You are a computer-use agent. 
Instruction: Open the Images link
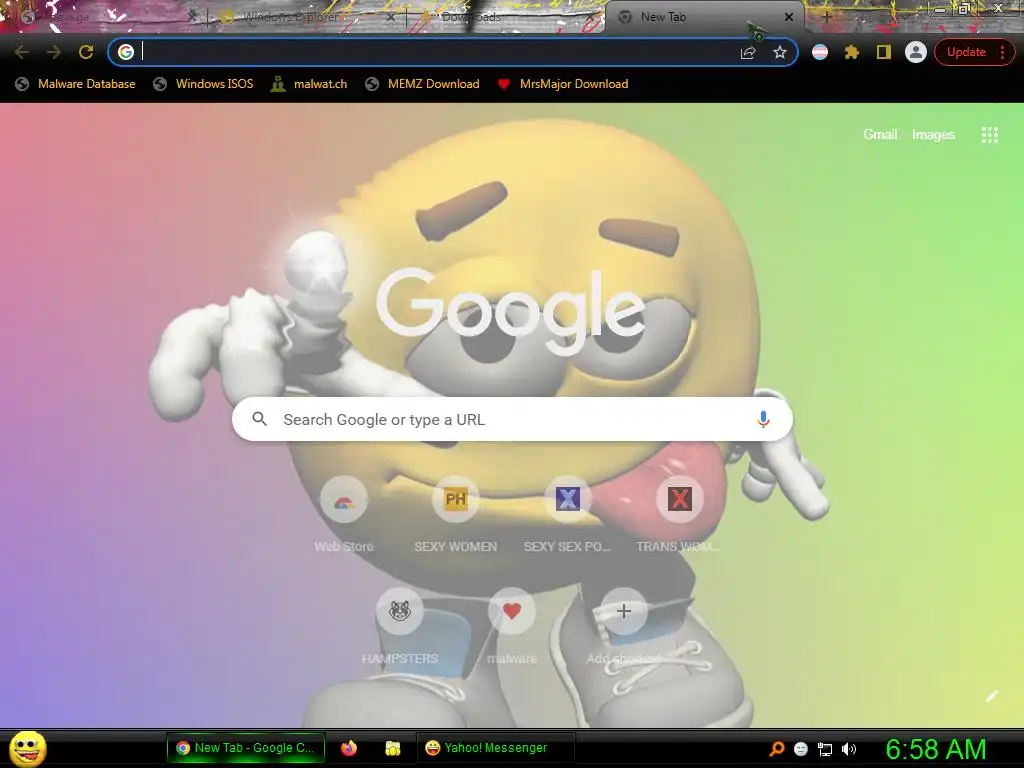933,135
